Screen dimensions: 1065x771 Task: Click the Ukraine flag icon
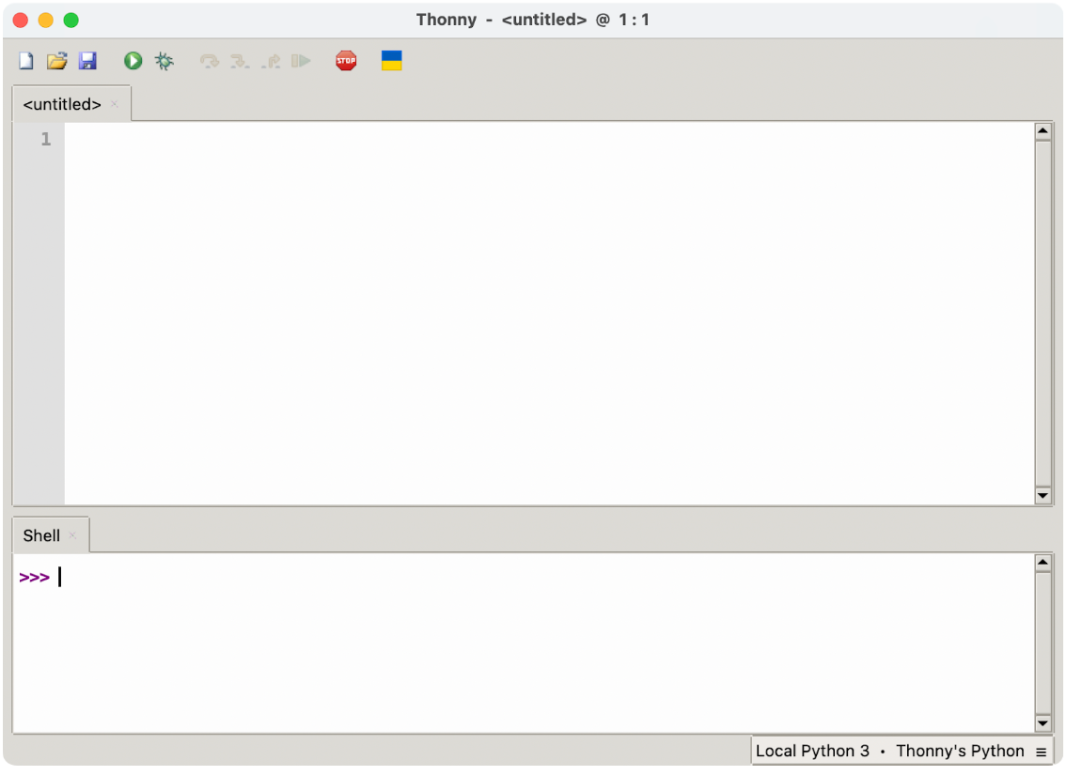(392, 60)
